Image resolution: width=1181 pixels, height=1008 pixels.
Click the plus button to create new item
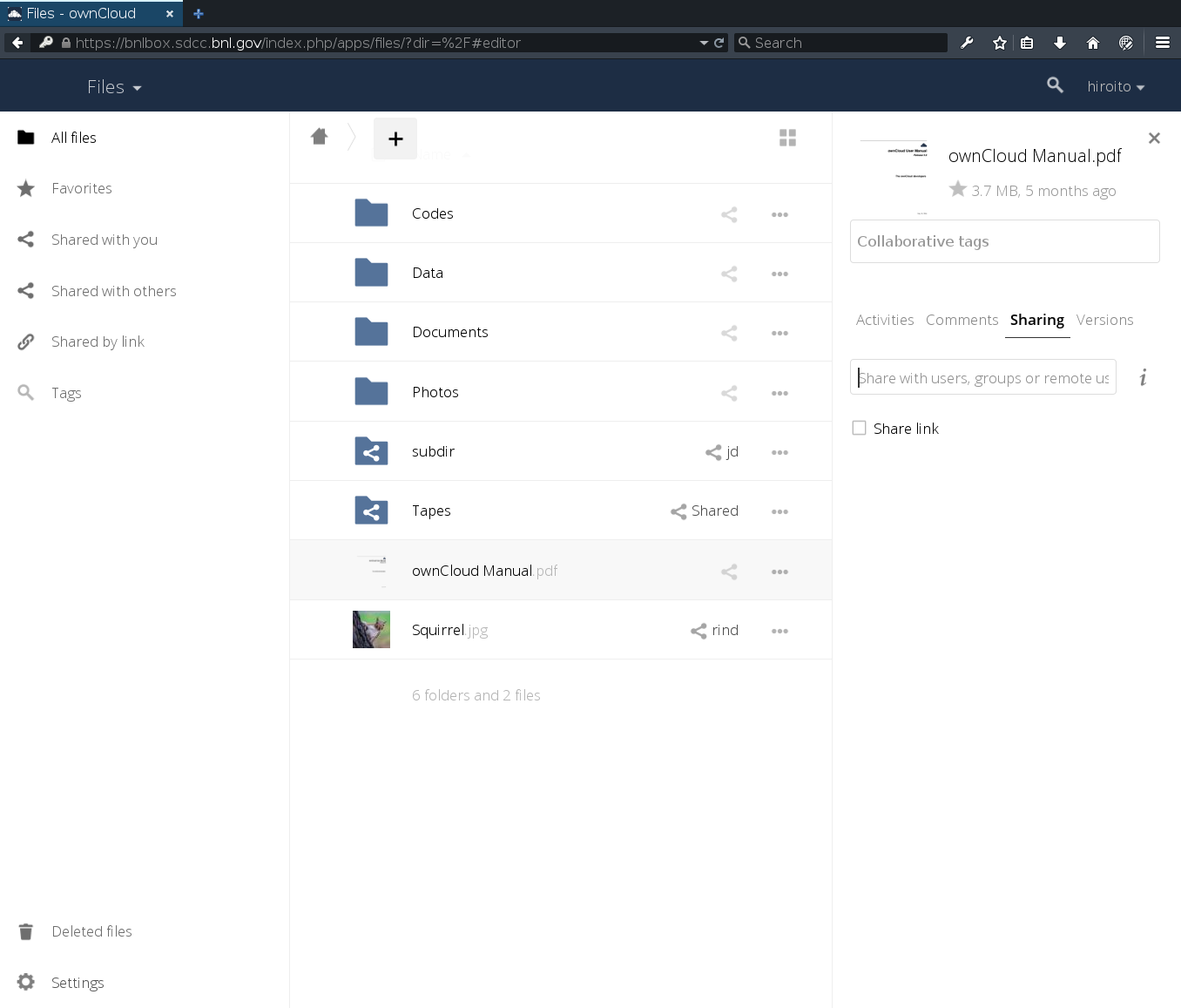pyautogui.click(x=395, y=139)
